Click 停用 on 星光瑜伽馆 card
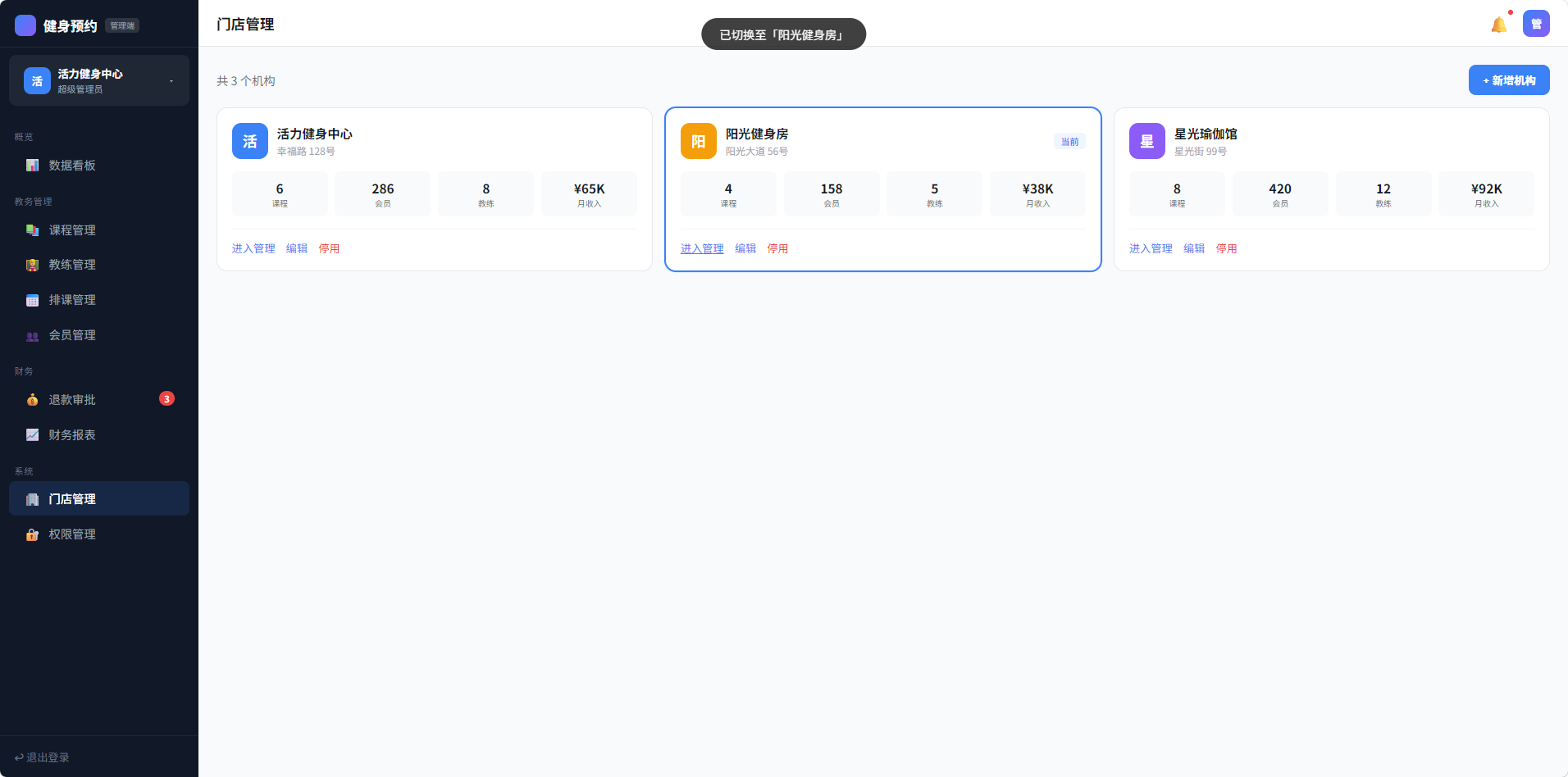This screenshot has width=1568, height=777. [1226, 248]
